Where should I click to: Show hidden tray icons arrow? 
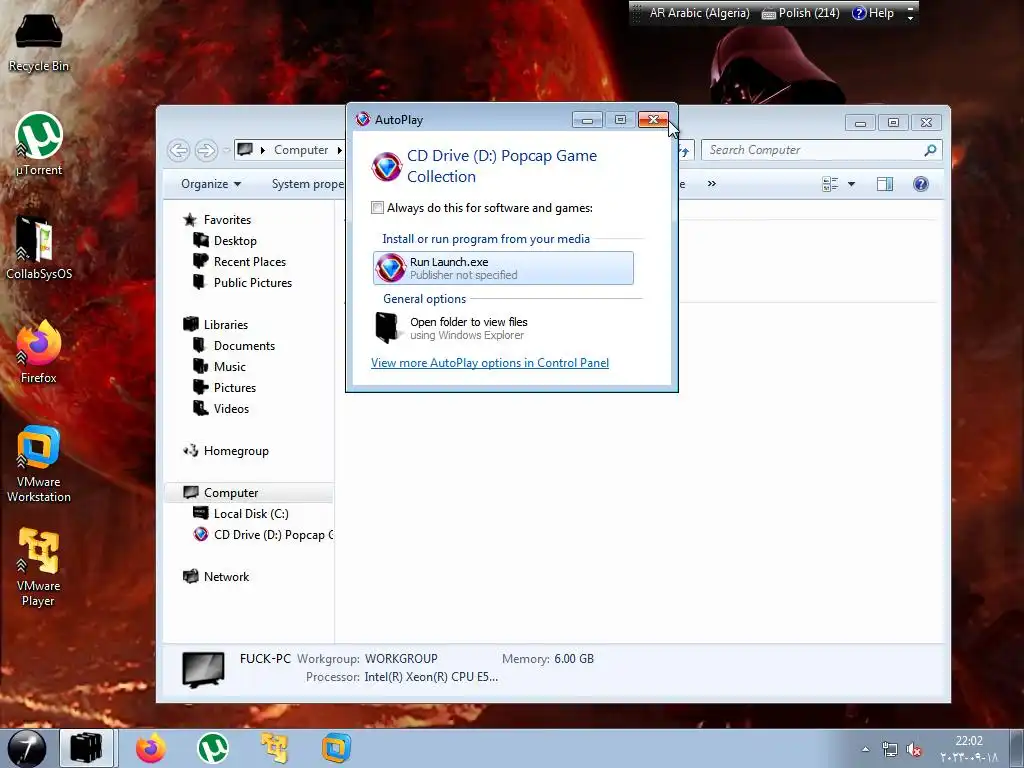point(865,750)
